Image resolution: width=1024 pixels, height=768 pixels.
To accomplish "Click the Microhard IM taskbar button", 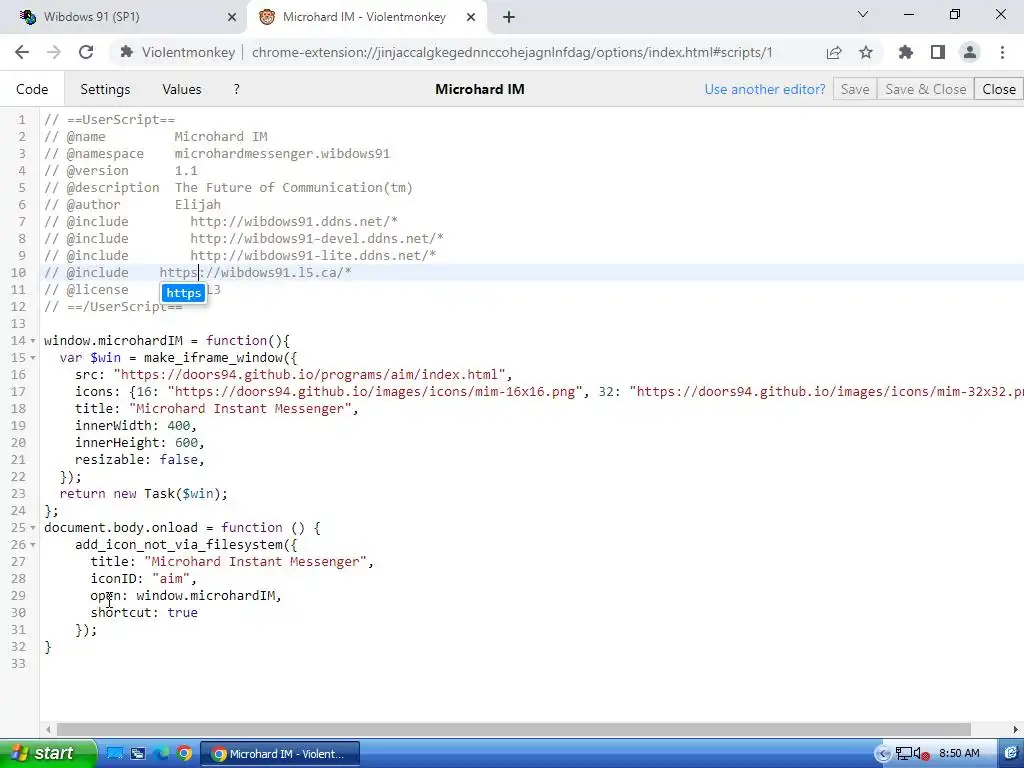I will tap(280, 754).
